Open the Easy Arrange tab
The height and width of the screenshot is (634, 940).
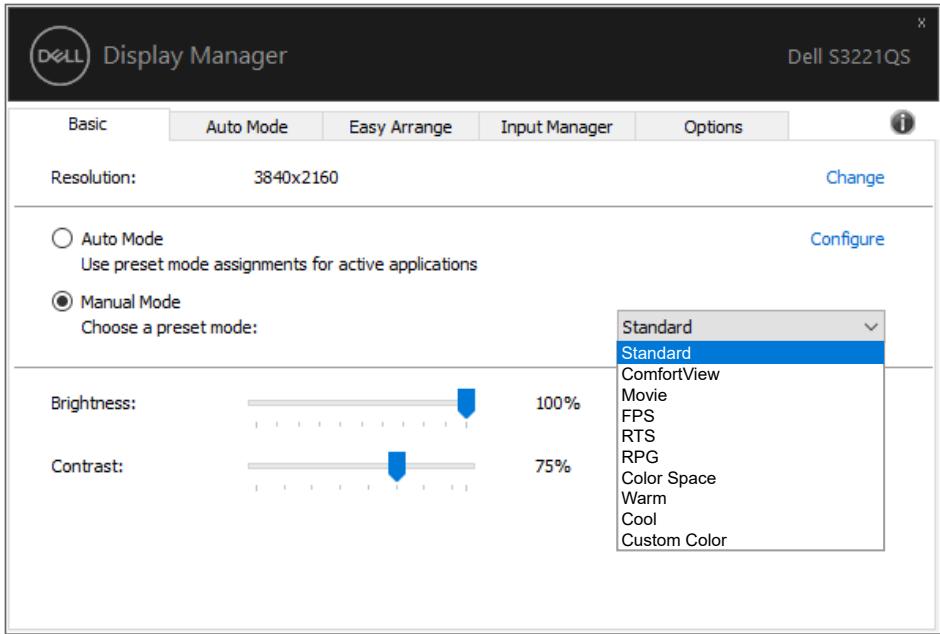pyautogui.click(x=400, y=127)
